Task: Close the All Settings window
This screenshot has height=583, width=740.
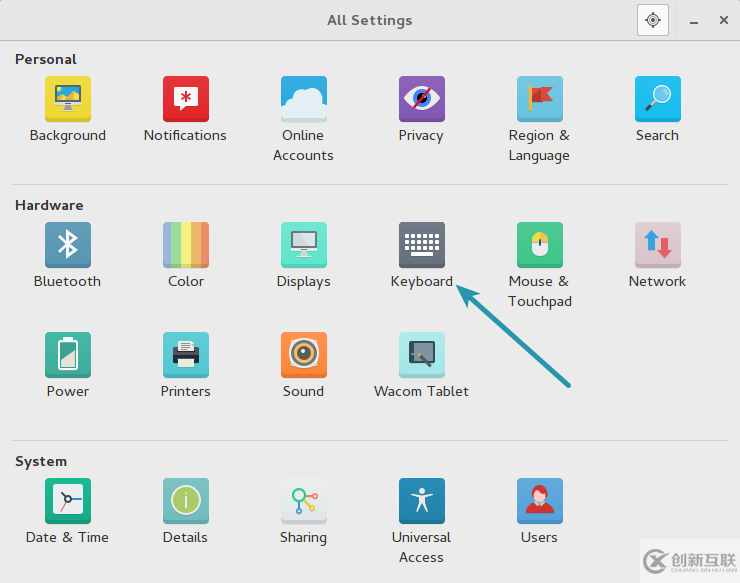Action: click(723, 20)
